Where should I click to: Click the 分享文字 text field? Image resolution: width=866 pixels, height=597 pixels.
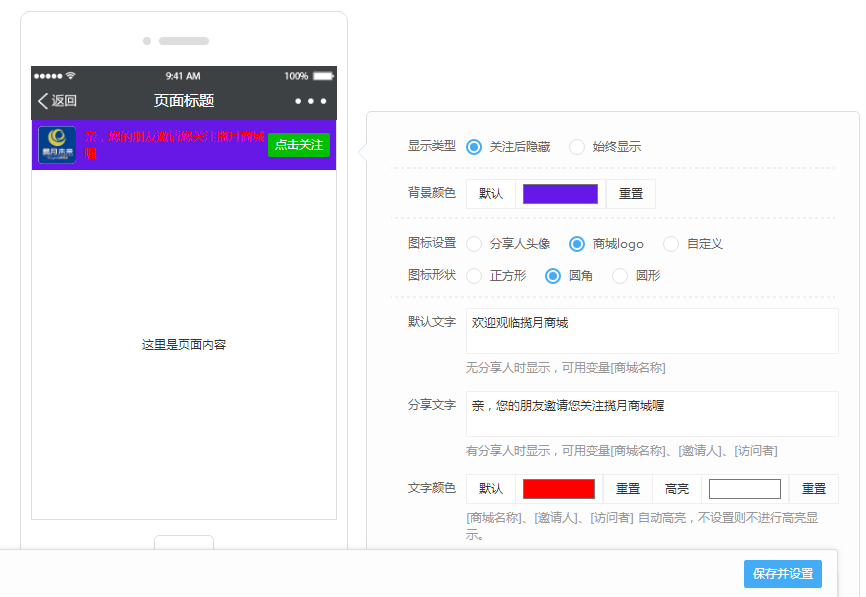point(652,414)
